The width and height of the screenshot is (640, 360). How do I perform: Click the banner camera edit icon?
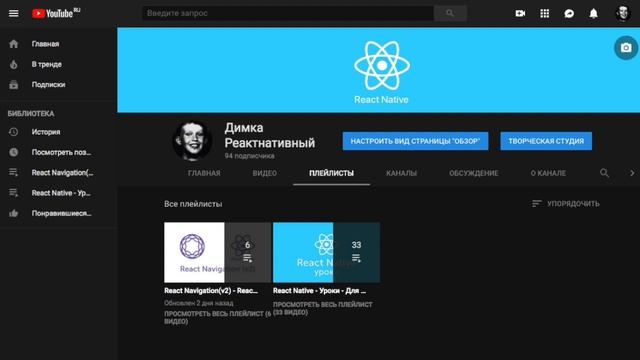click(x=626, y=48)
